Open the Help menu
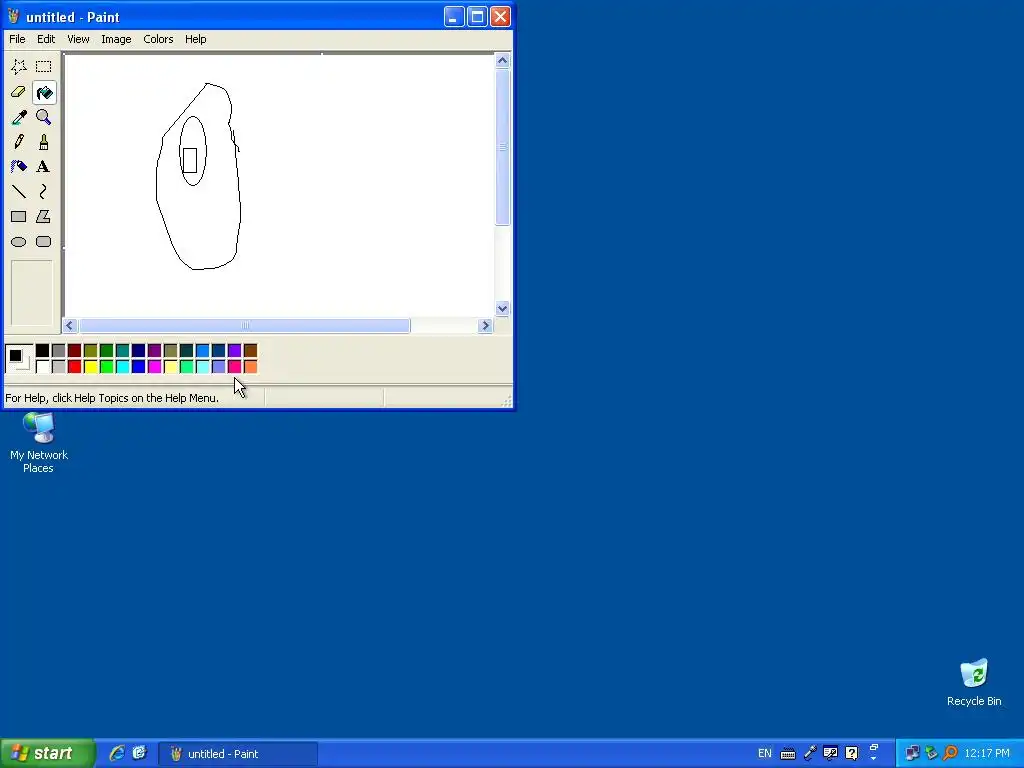 pos(195,39)
